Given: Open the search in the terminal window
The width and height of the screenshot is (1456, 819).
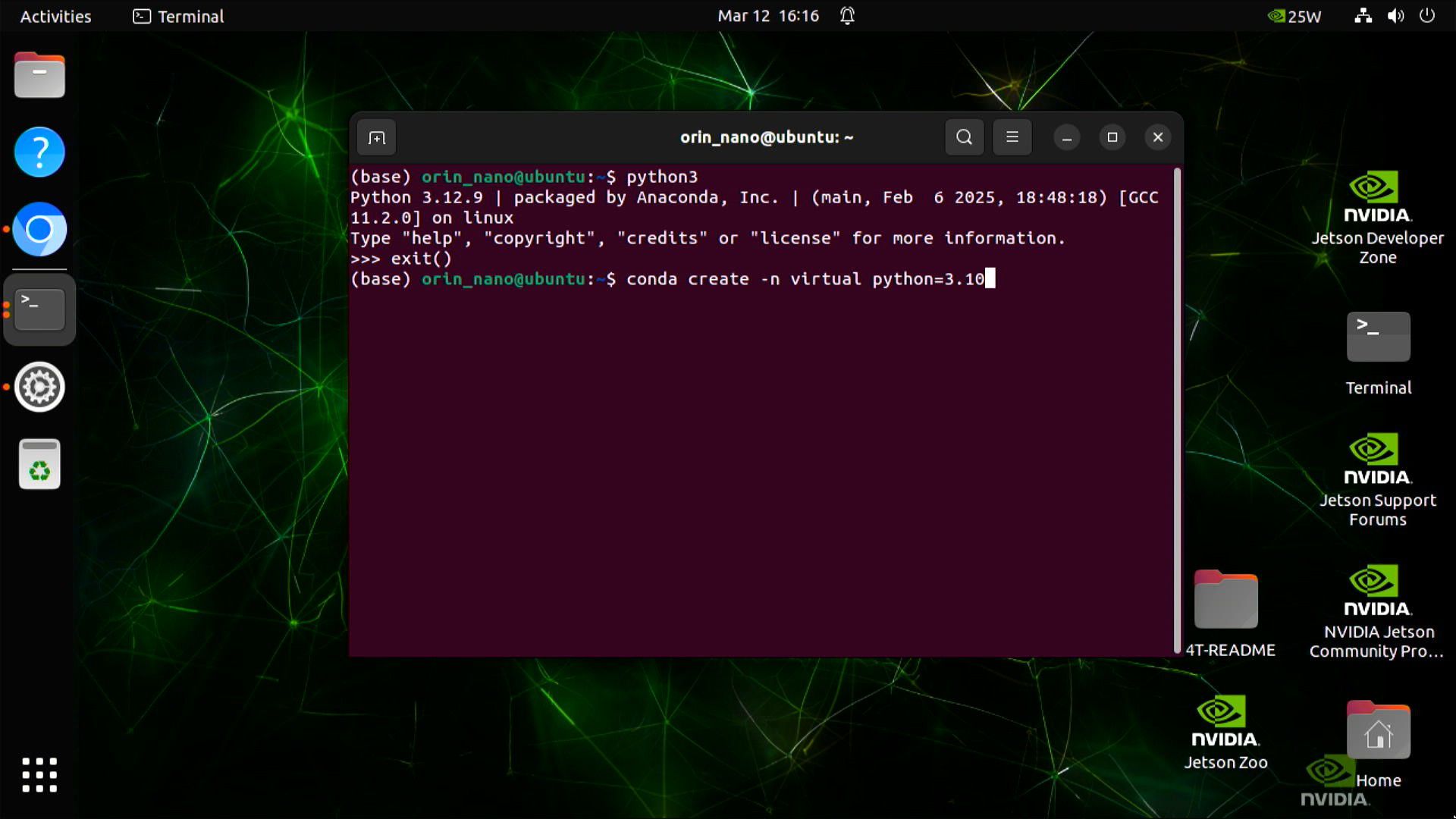Looking at the screenshot, I should (963, 137).
